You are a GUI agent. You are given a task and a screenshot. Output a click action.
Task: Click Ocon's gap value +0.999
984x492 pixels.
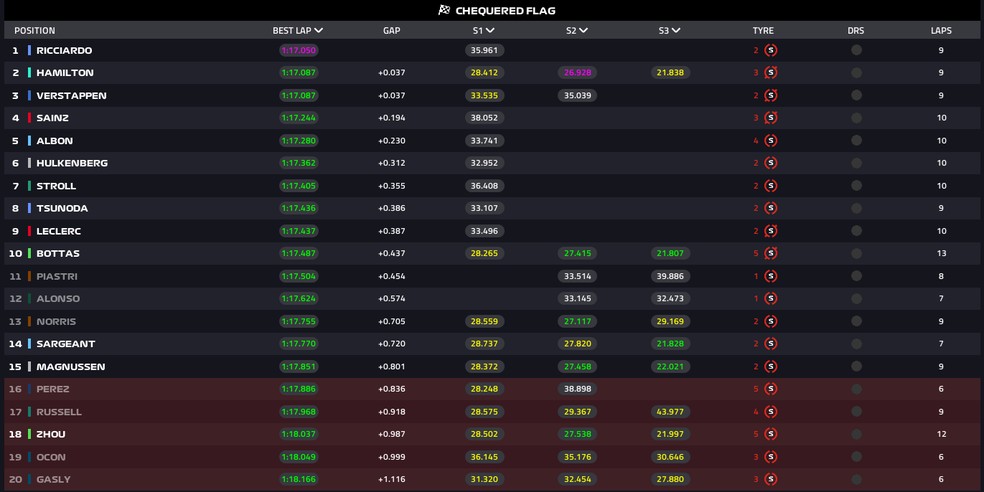(x=392, y=457)
